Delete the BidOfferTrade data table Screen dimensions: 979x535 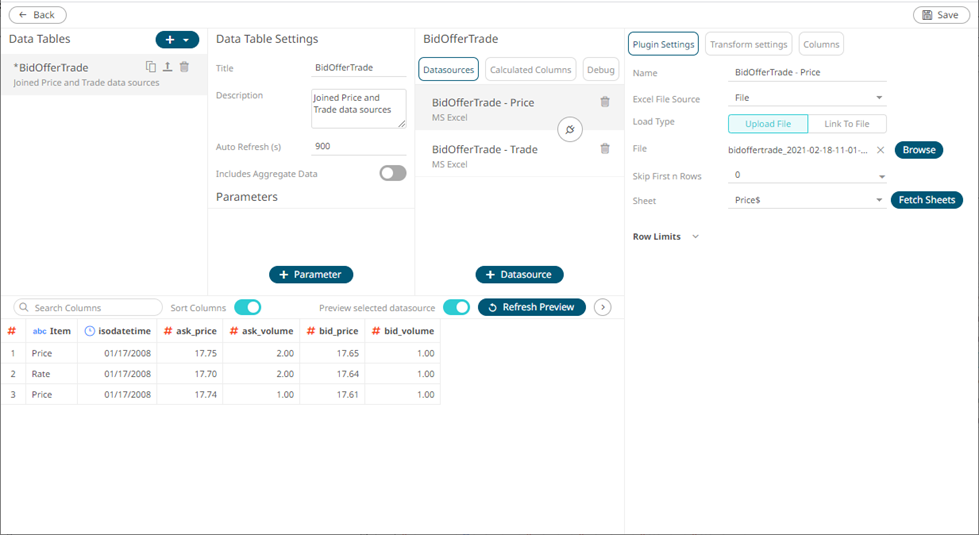coord(184,67)
